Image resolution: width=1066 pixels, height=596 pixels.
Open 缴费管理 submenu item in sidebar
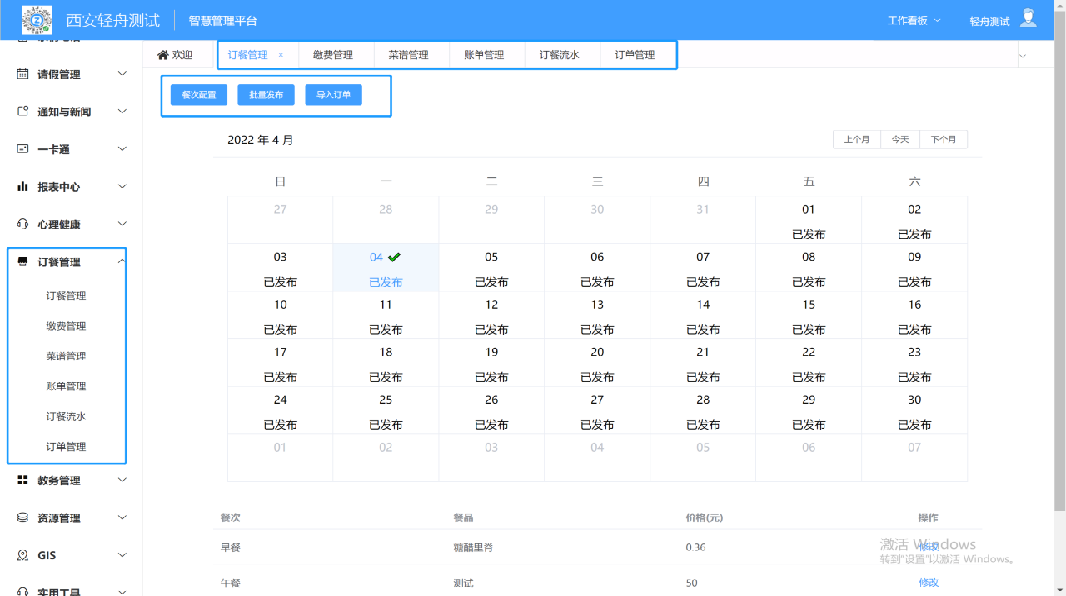coord(66,326)
